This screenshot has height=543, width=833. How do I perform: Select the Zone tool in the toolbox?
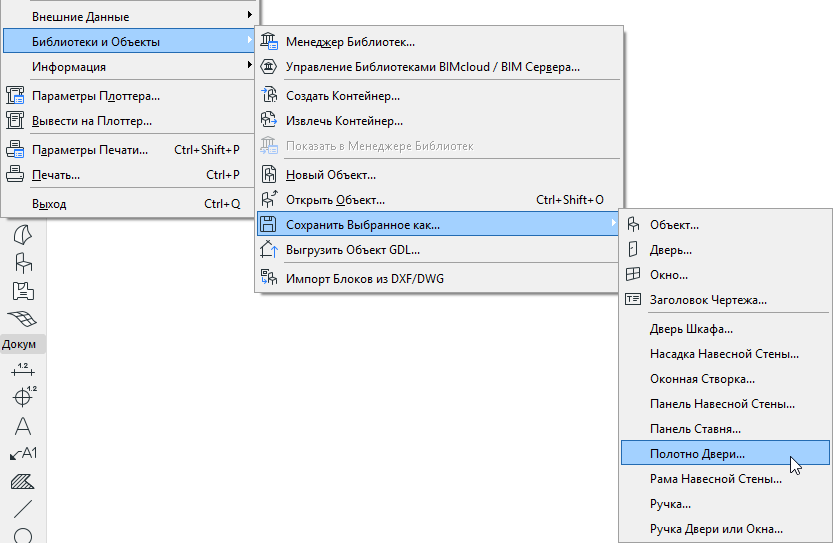[x=23, y=291]
